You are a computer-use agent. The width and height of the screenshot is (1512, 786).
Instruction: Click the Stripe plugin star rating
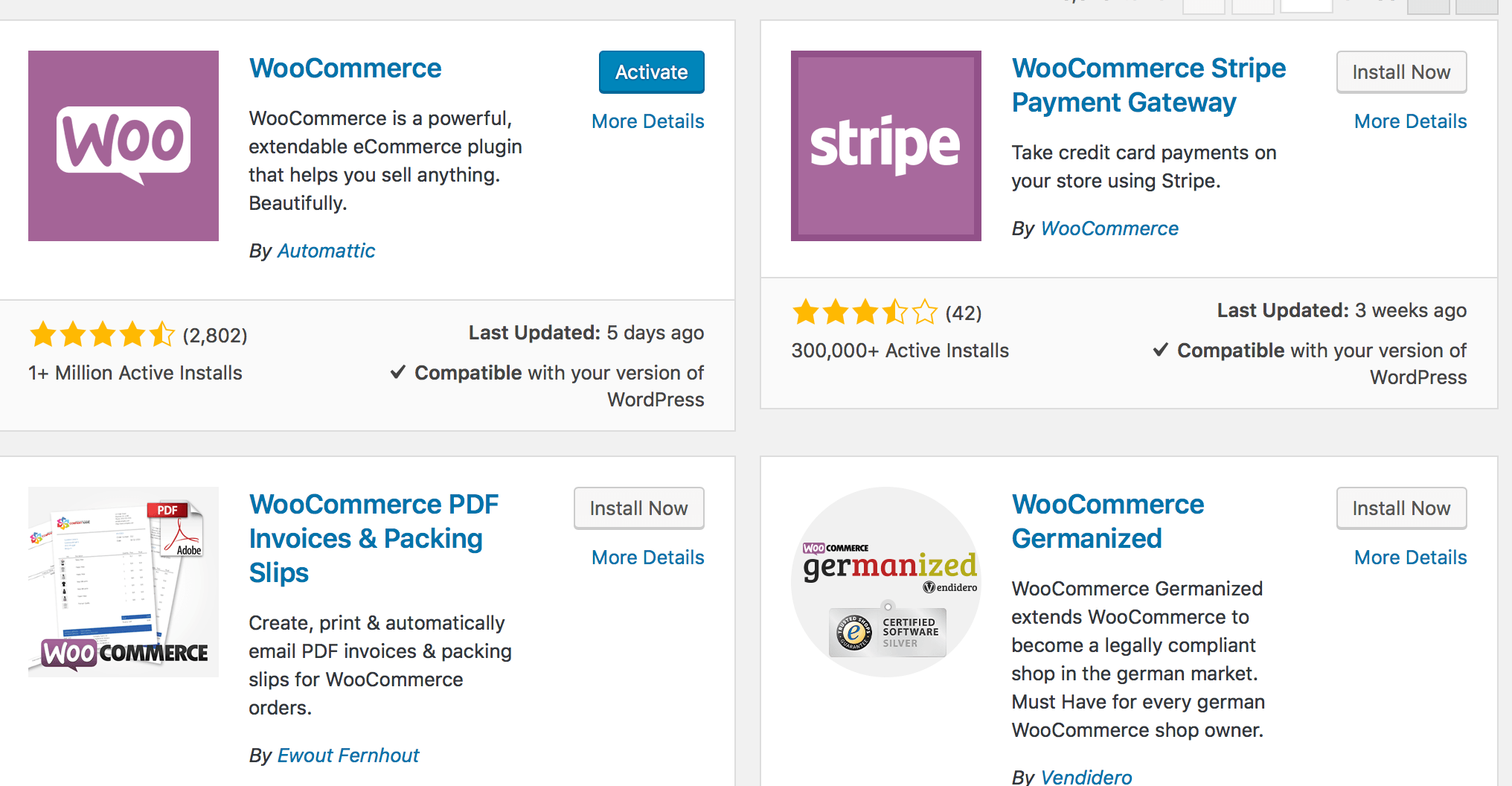(865, 313)
